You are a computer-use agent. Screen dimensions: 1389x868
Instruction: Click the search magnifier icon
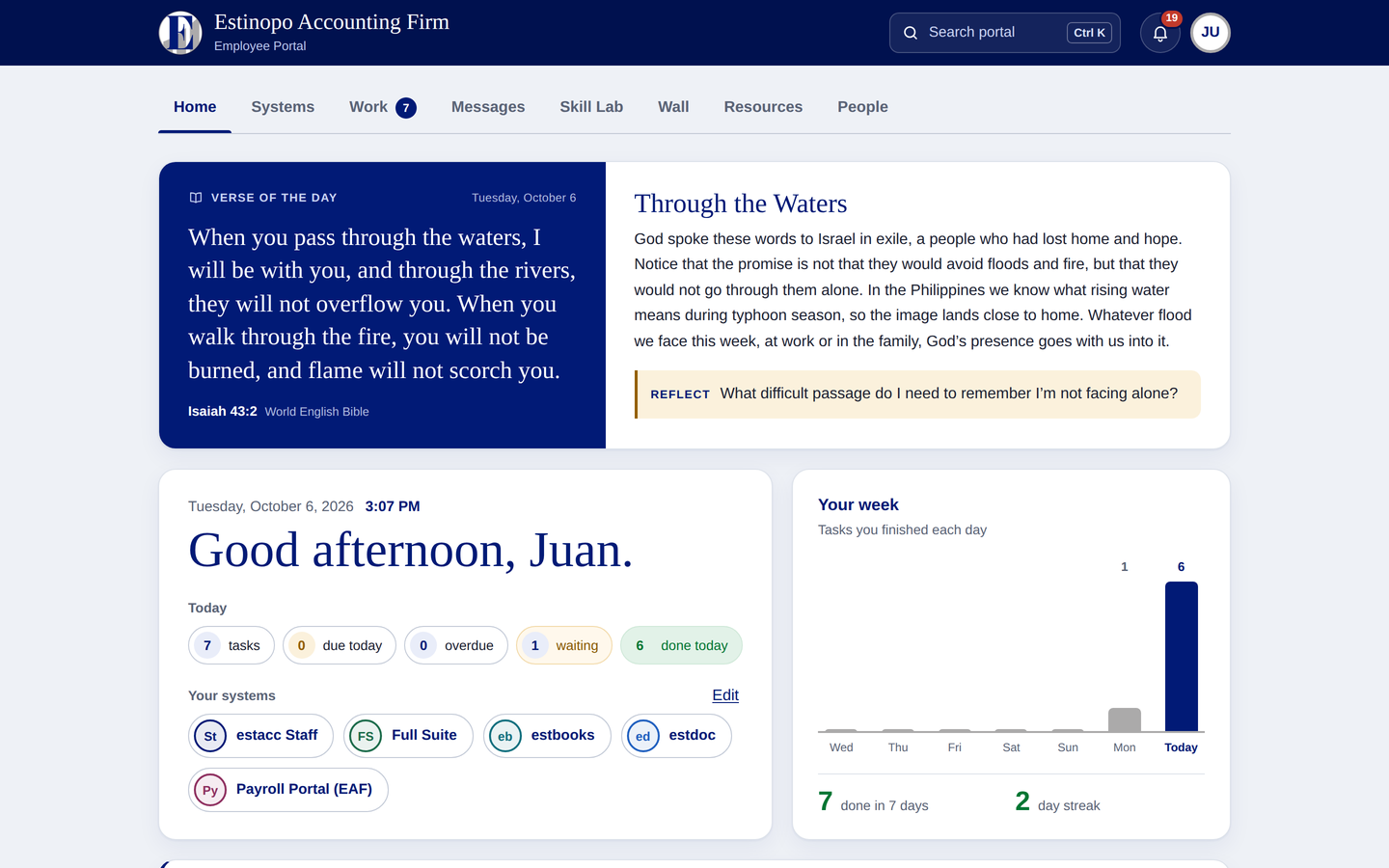(911, 33)
